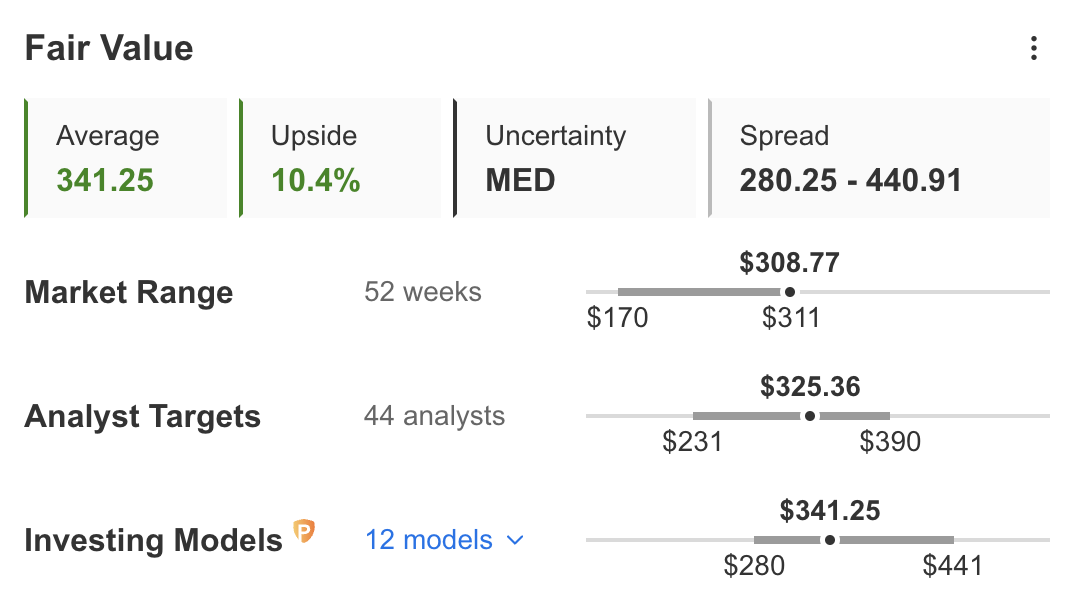Click the $308.77 market price label
Viewport: 1068px width, 595px height.
789,263
